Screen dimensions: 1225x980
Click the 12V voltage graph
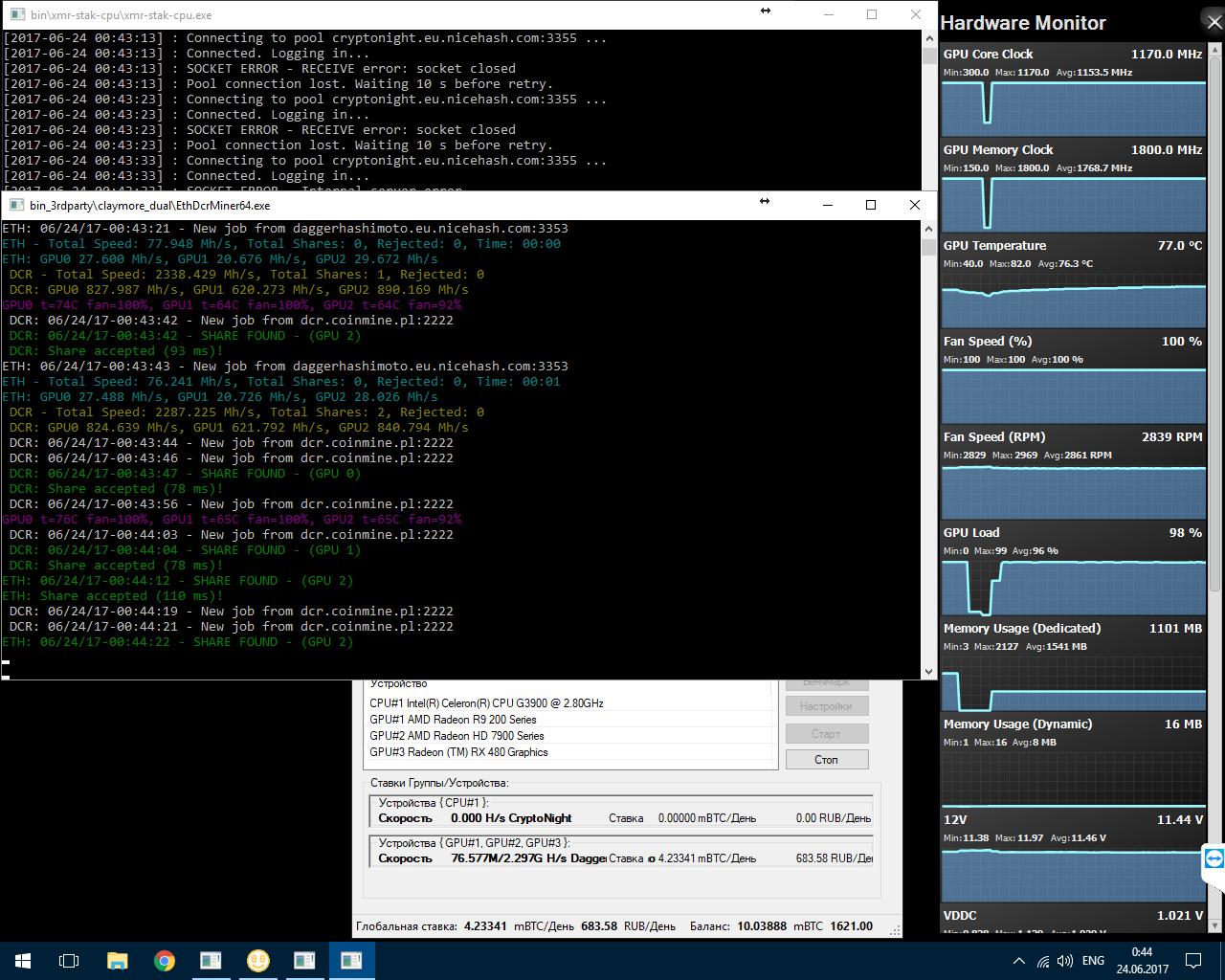[1073, 874]
